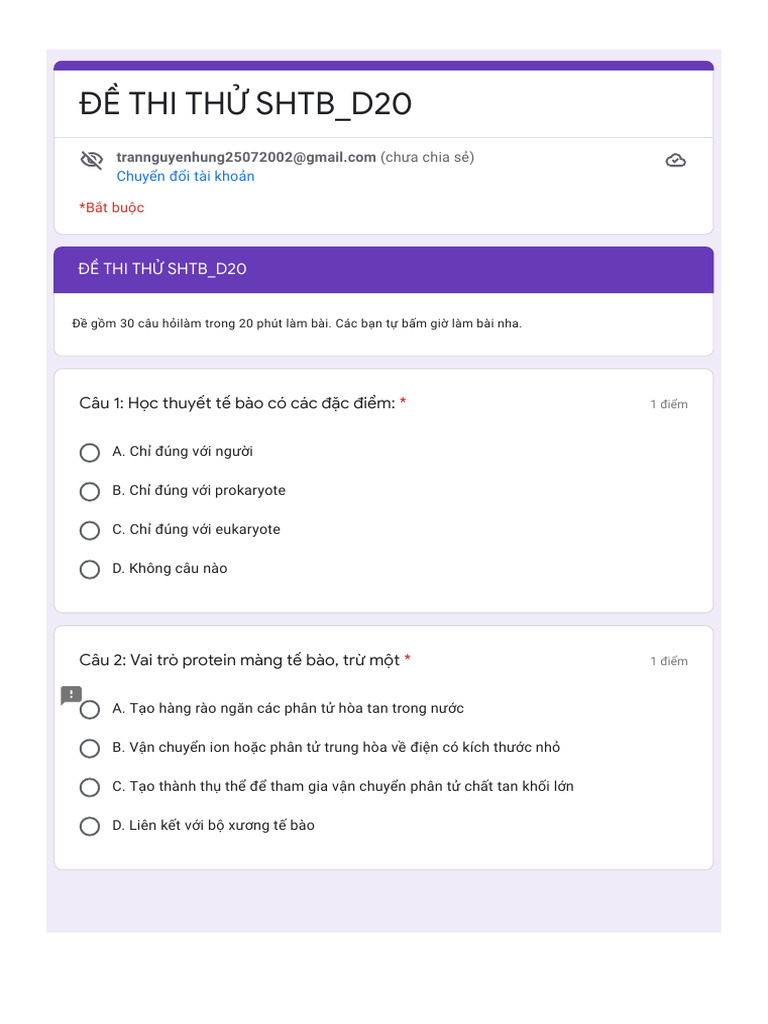Image resolution: width=768 pixels, height=1024 pixels.
Task: Select option A. Chỉ đúng với người
Action: click(90, 453)
